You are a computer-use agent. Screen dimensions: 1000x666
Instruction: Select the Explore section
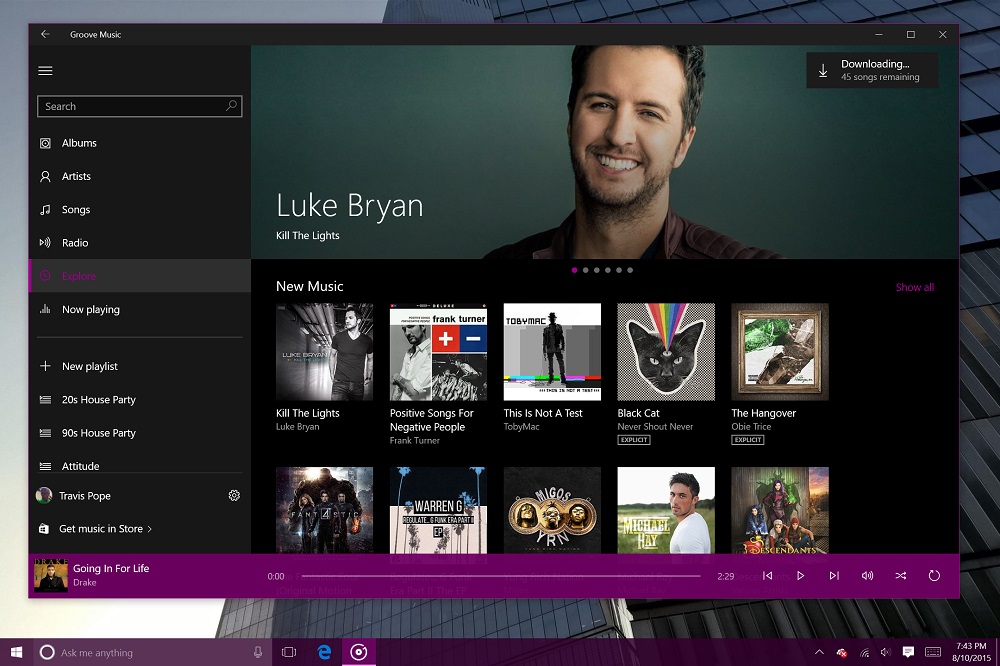[x=140, y=276]
